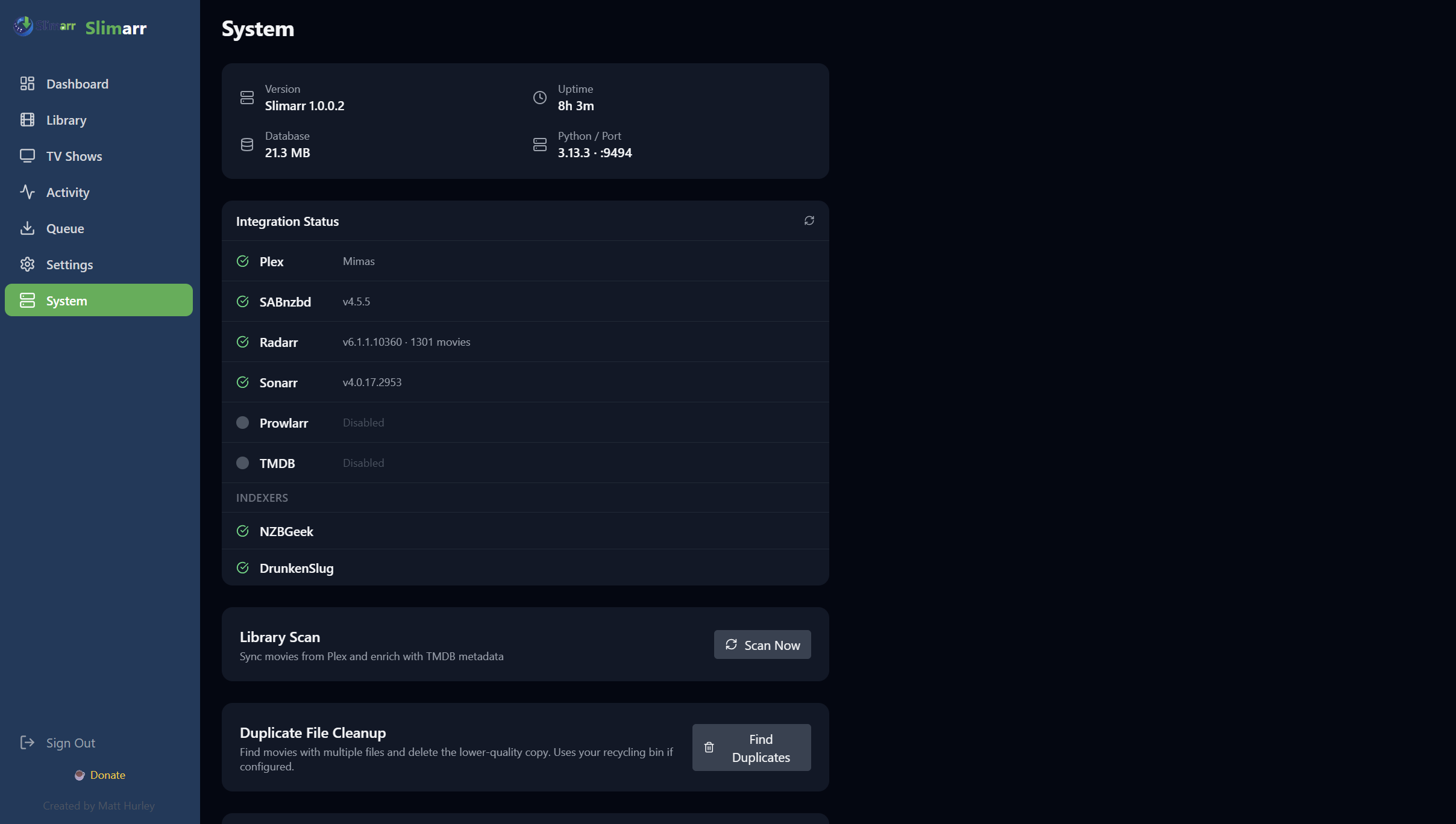The width and height of the screenshot is (1456, 824).
Task: Click the Settings gear icon
Action: click(27, 264)
